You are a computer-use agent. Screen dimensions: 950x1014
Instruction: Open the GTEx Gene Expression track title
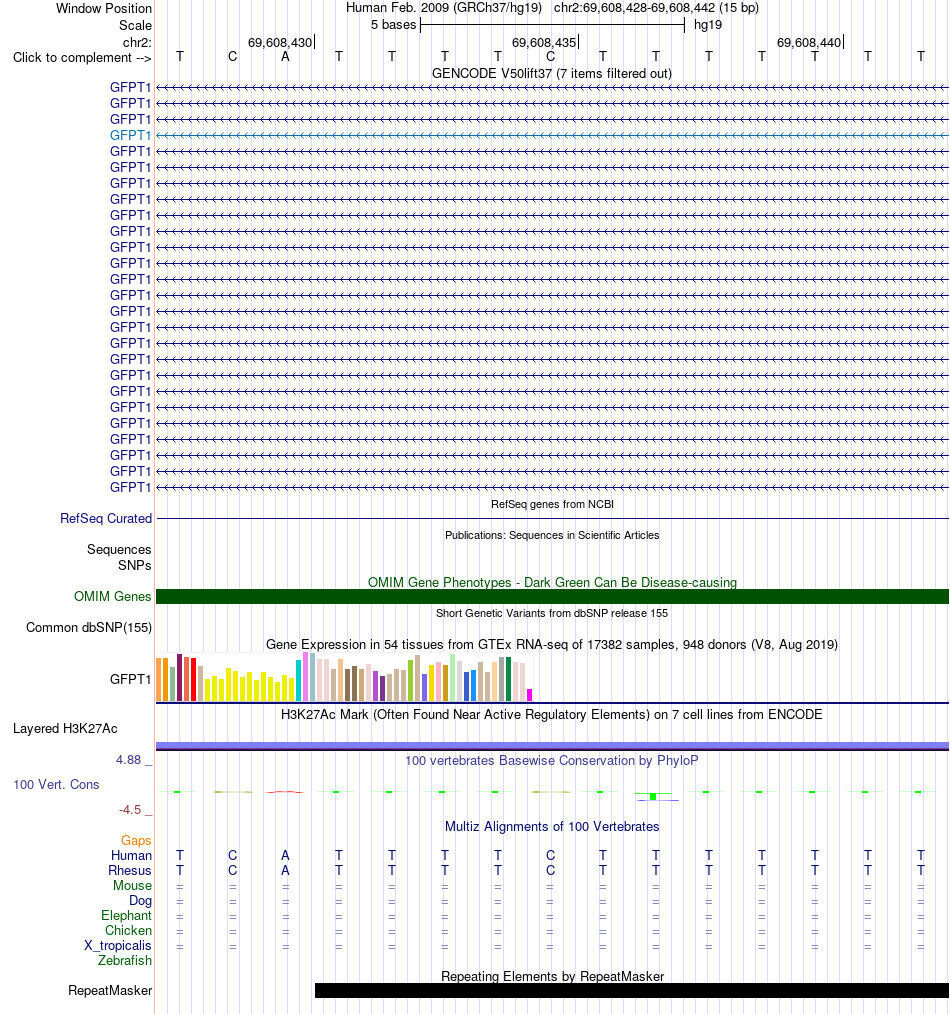pos(552,644)
